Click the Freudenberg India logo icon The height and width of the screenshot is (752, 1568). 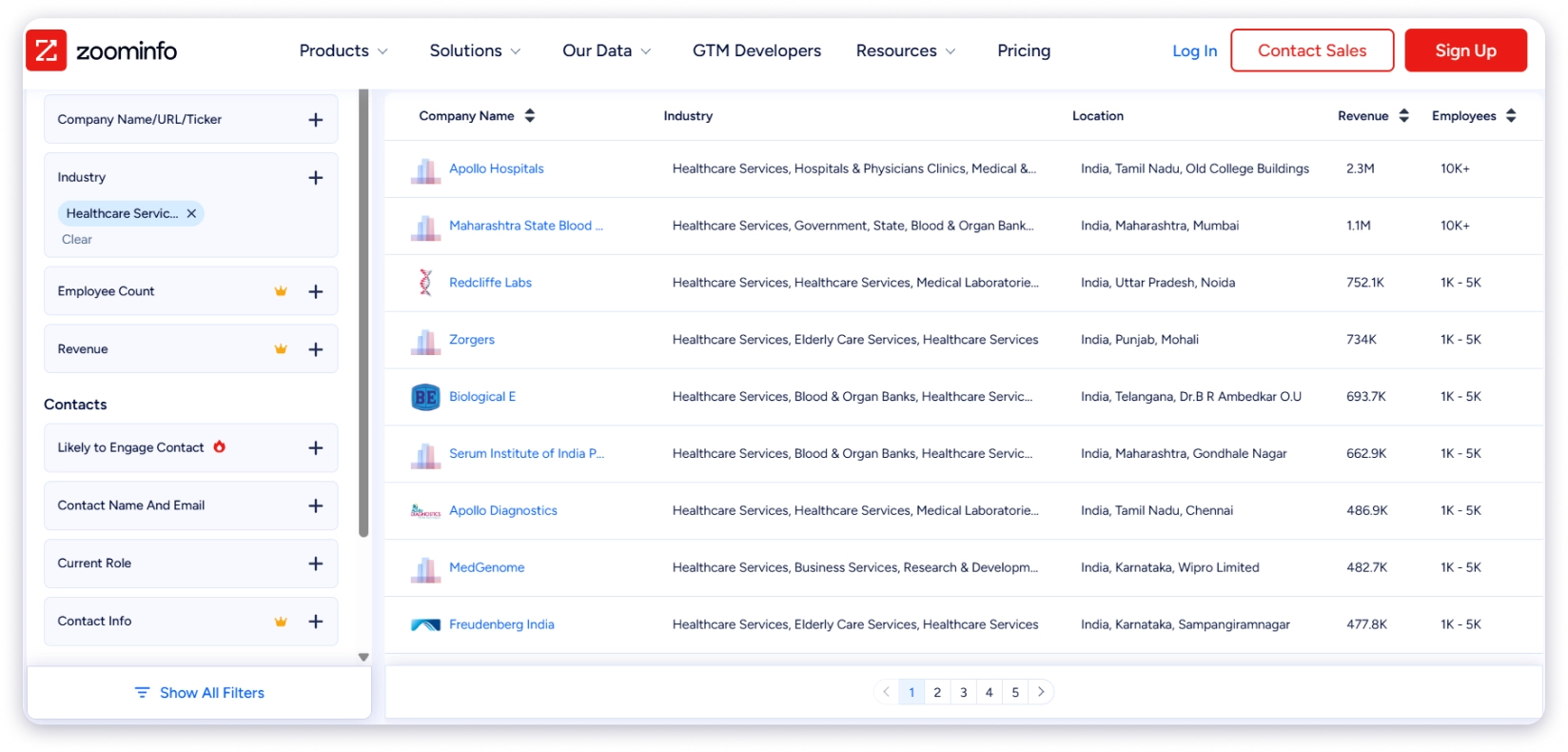tap(425, 625)
